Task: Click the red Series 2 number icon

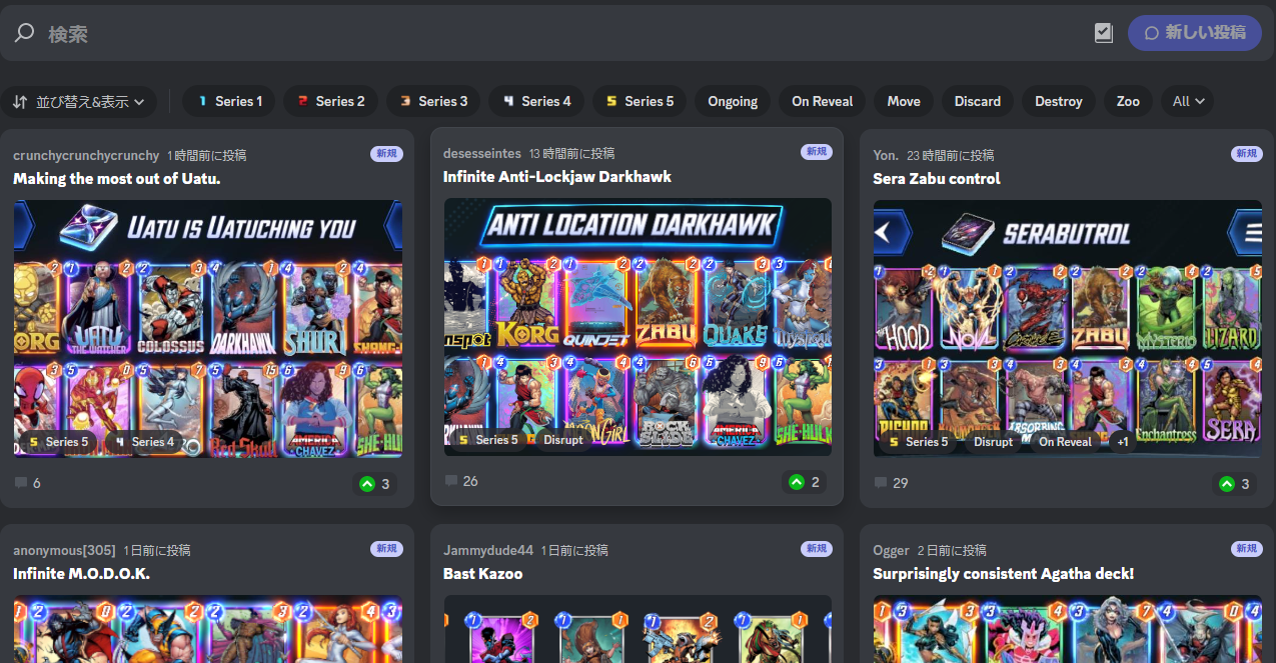Action: (x=303, y=101)
